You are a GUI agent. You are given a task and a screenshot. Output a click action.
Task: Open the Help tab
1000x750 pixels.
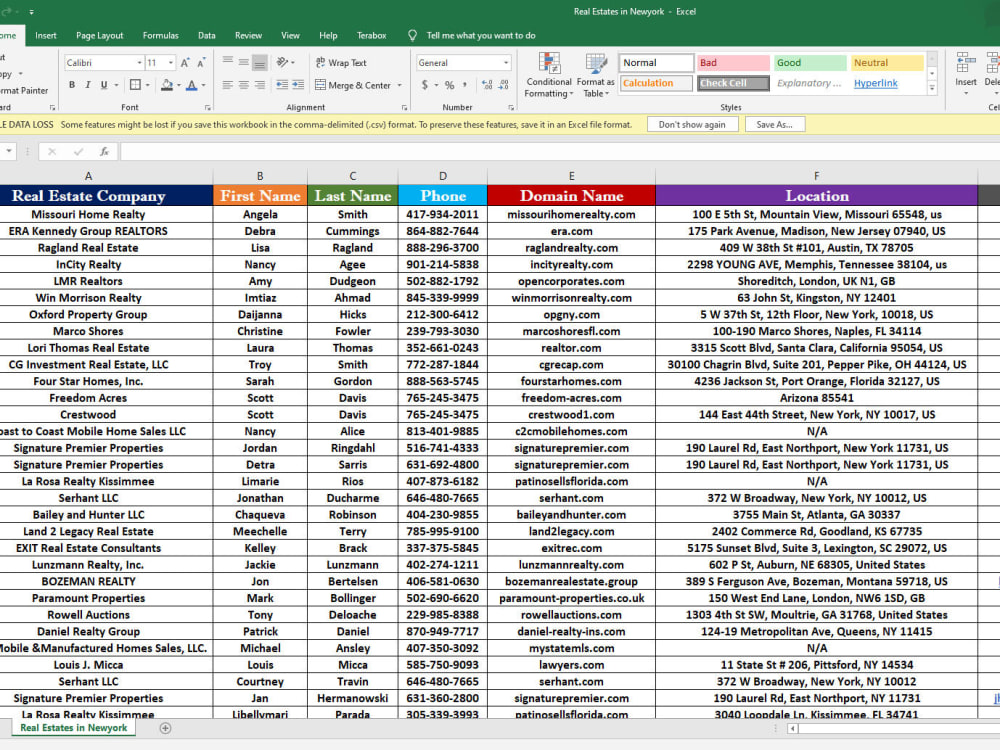click(x=328, y=36)
